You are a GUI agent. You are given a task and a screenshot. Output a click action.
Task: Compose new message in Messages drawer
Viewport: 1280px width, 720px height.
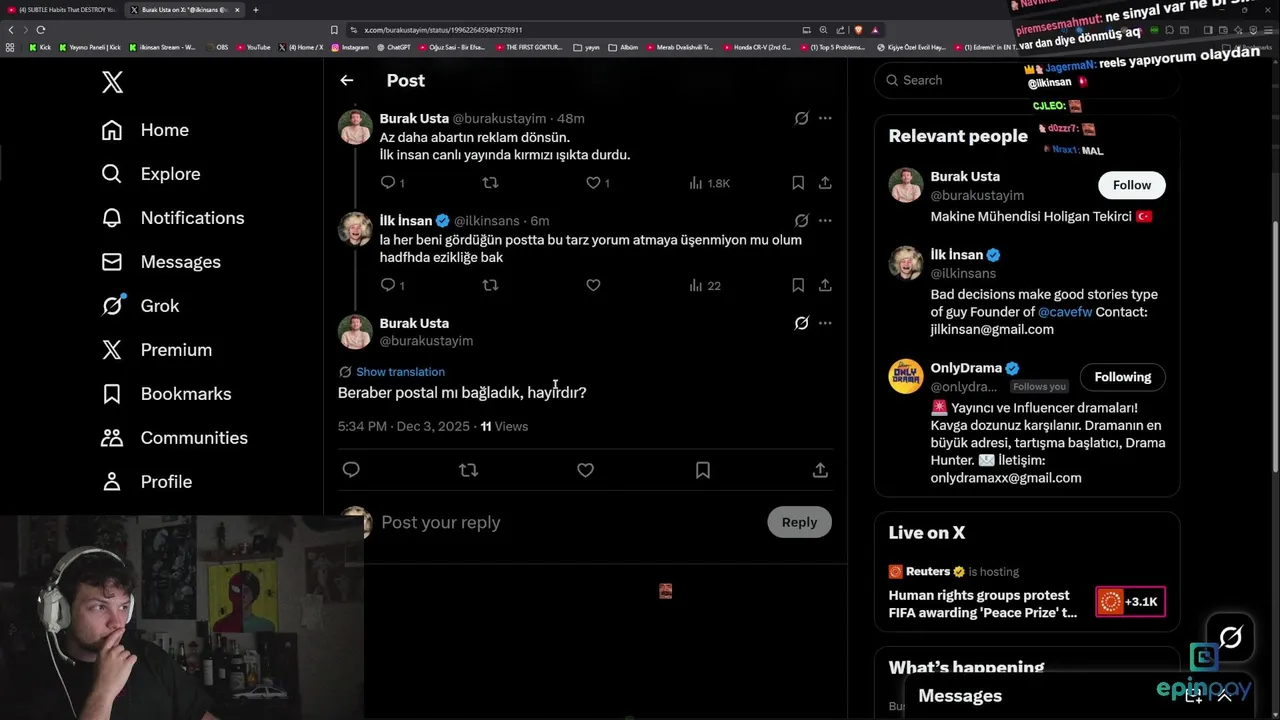(1193, 696)
